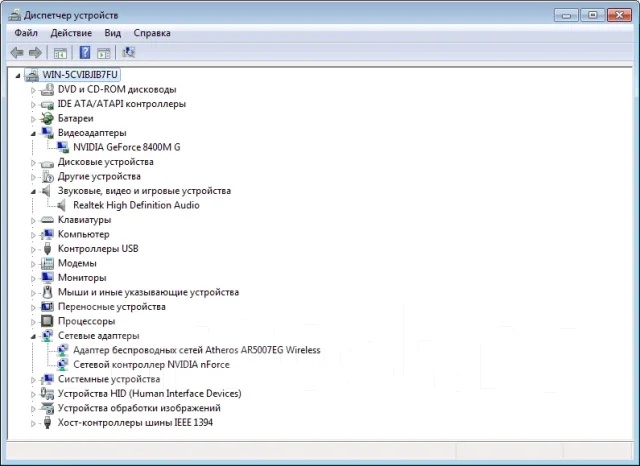This screenshot has width=640, height=466.
Task: Collapse the Звуковые, видео и игровые устройства node
Action: coord(33,191)
